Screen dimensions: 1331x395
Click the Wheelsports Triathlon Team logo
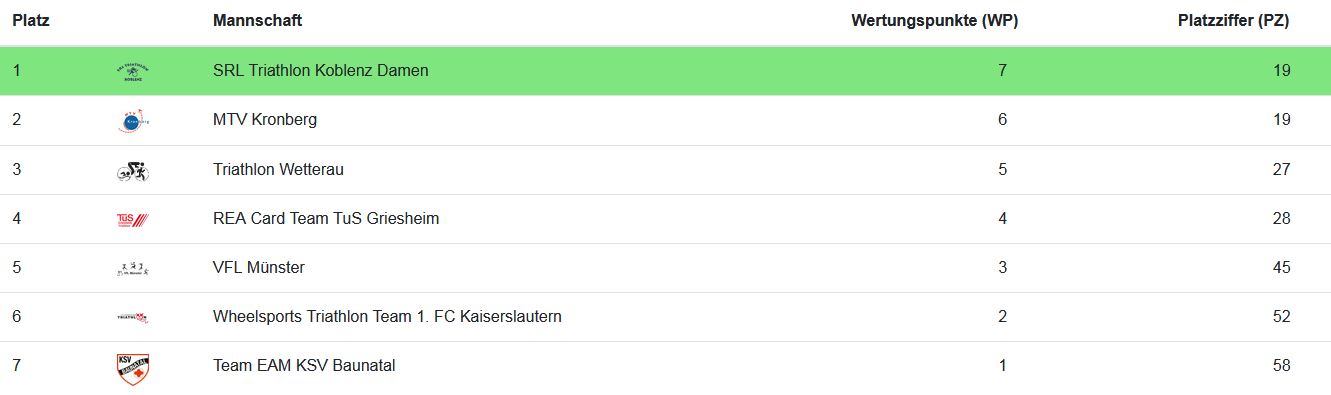point(132,317)
